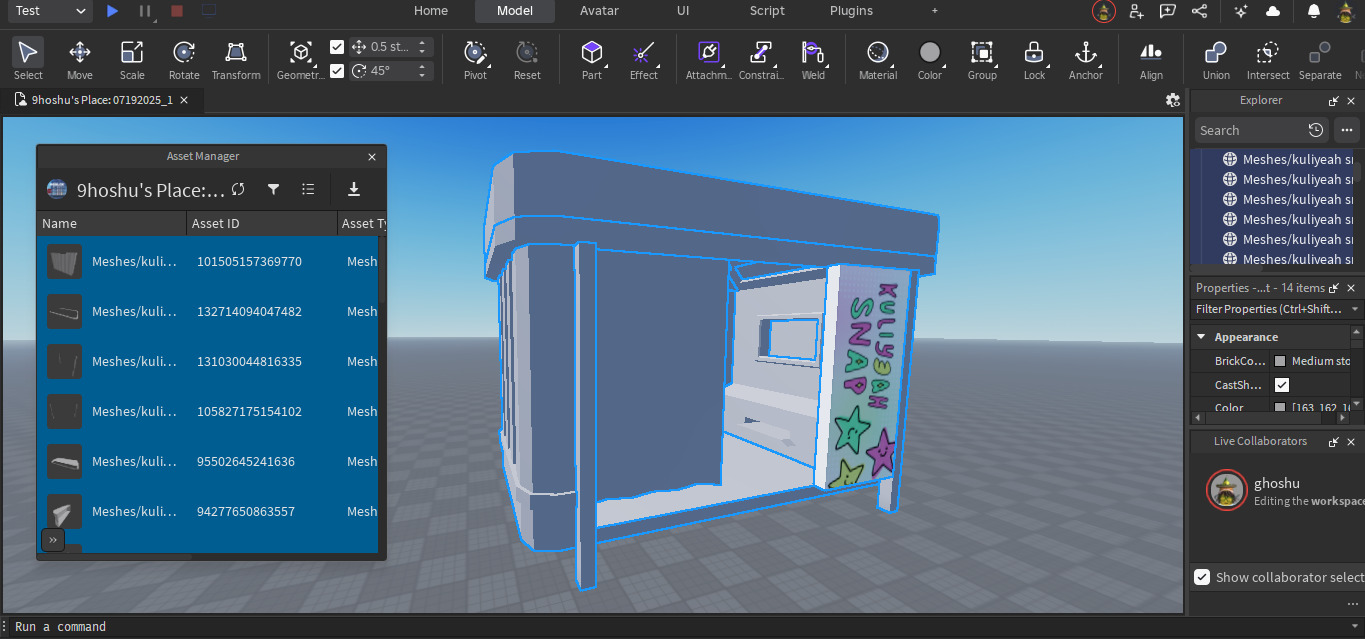Toggle the 45° rotation snap checkbox
This screenshot has width=1365, height=639.
[337, 70]
